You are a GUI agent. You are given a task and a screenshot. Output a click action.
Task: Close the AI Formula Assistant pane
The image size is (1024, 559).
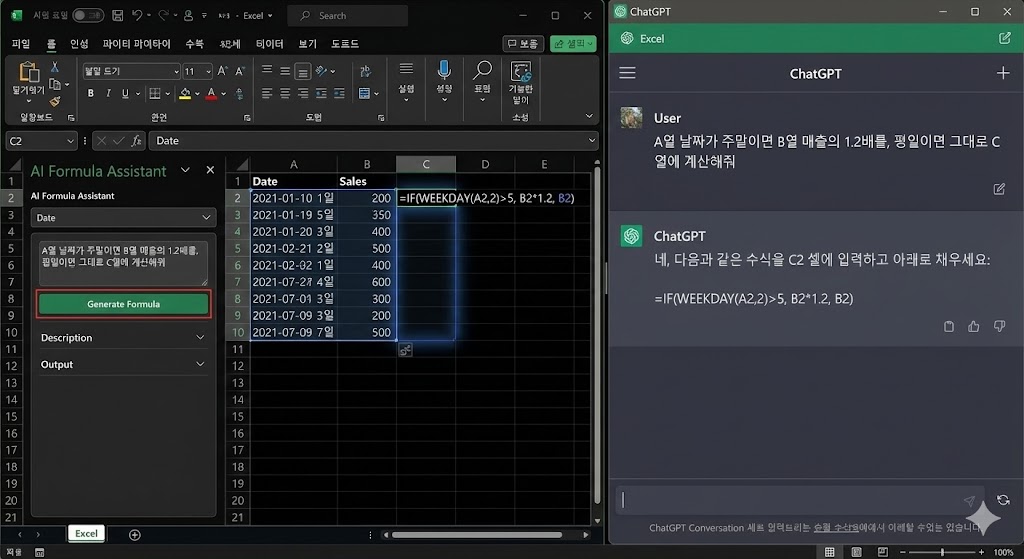(210, 170)
